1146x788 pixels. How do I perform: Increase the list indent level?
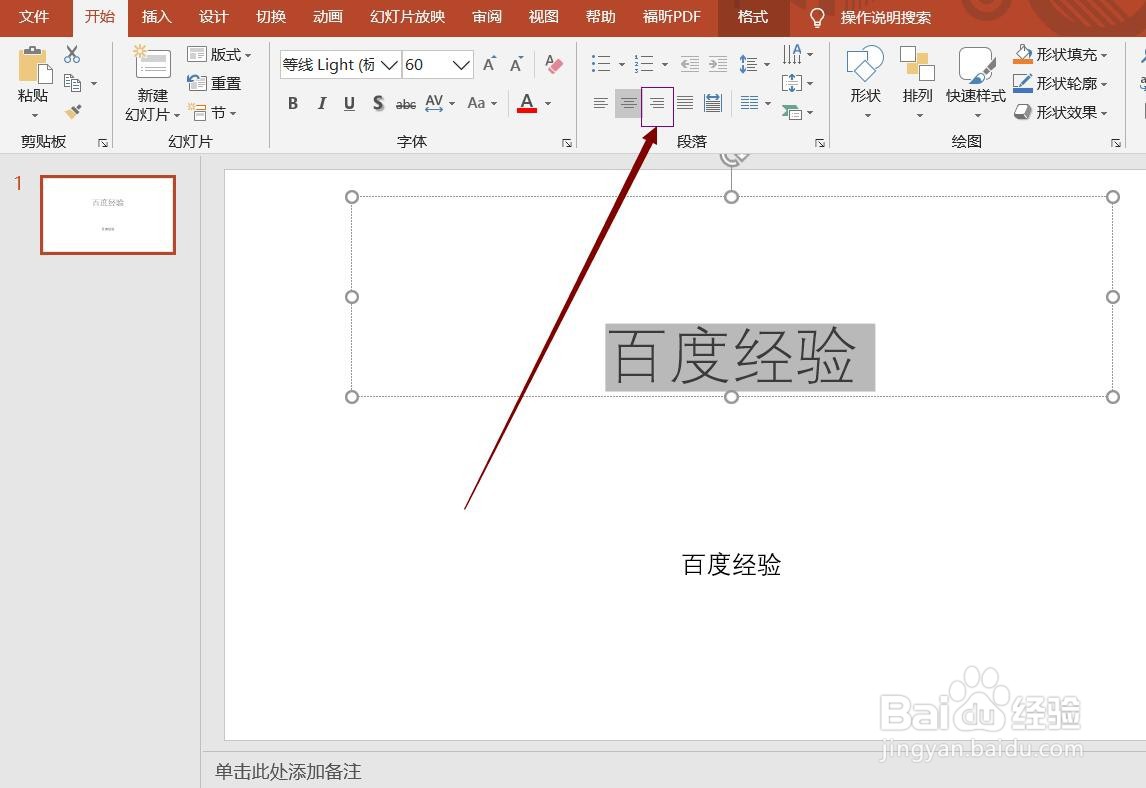click(x=718, y=64)
